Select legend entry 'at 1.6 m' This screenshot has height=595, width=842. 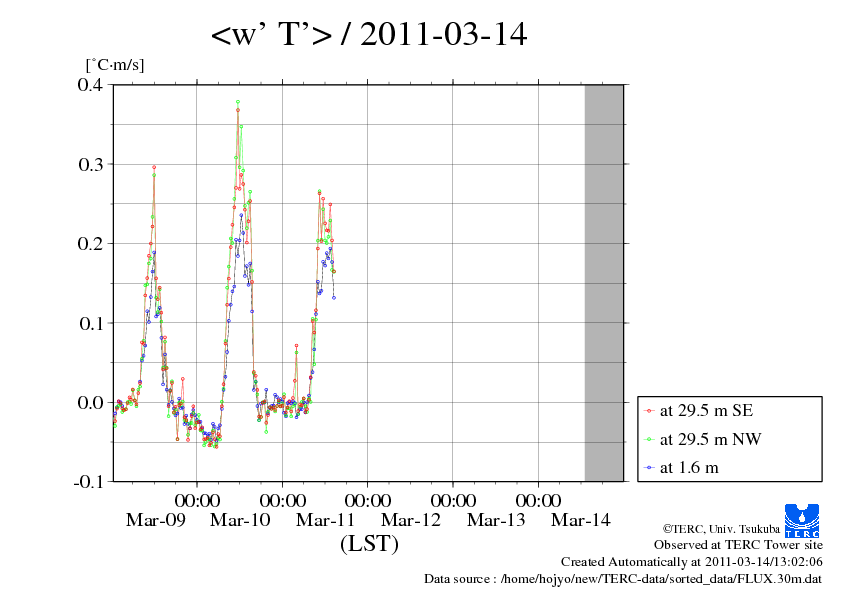689,468
